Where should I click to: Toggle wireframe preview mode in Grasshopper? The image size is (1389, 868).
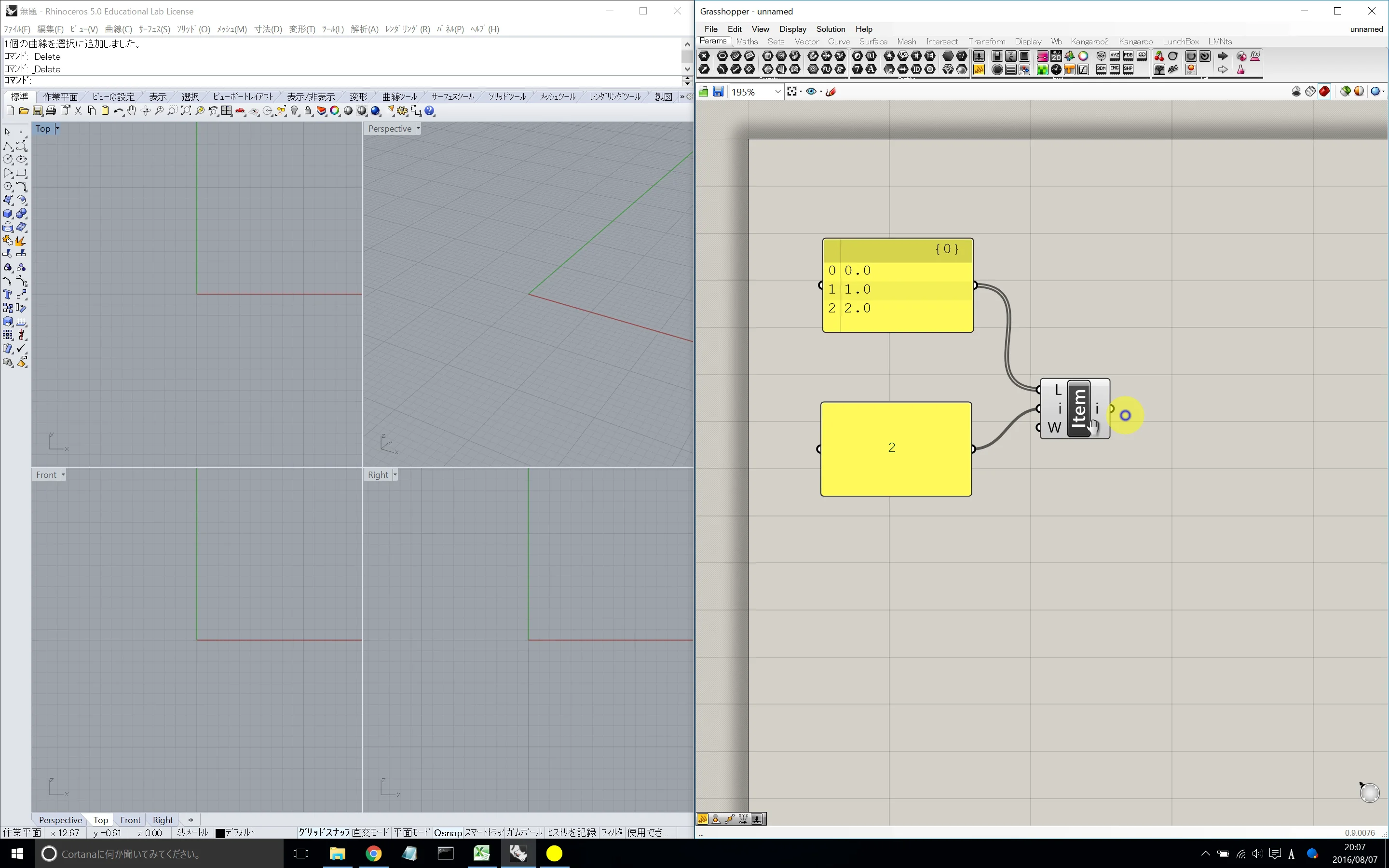point(1310,91)
